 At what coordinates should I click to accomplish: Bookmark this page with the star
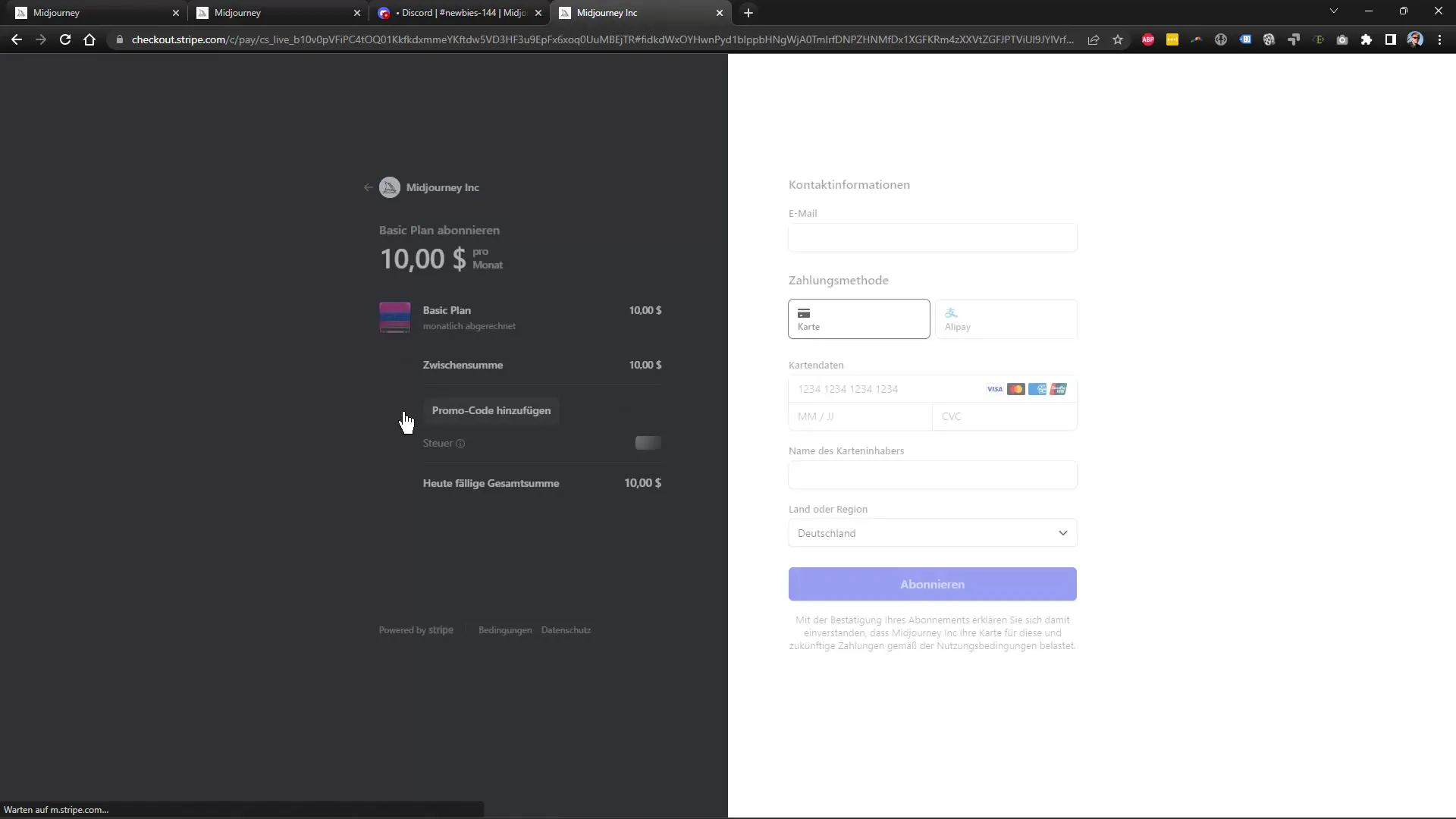coord(1118,39)
